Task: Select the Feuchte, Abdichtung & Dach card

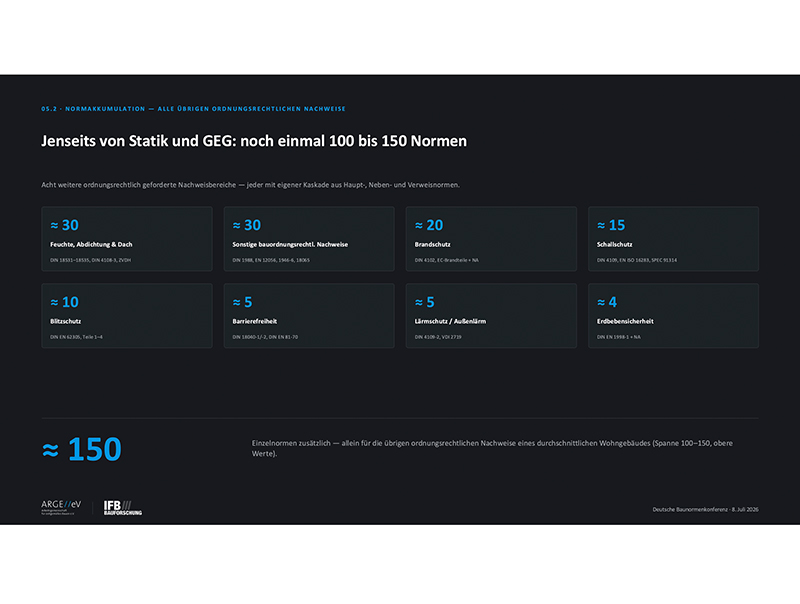Action: click(x=127, y=239)
